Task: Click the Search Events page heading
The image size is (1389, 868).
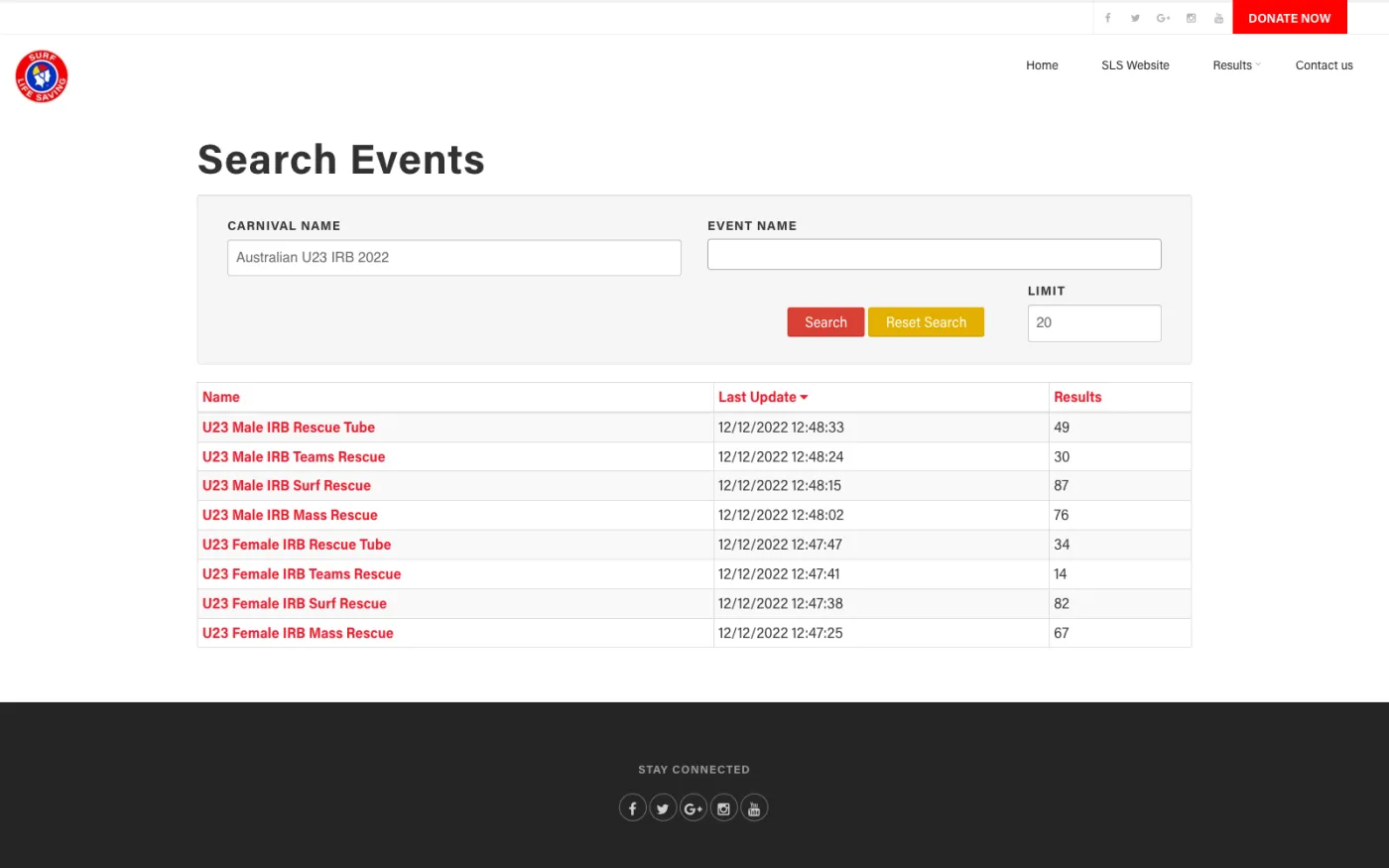Action: (x=341, y=160)
